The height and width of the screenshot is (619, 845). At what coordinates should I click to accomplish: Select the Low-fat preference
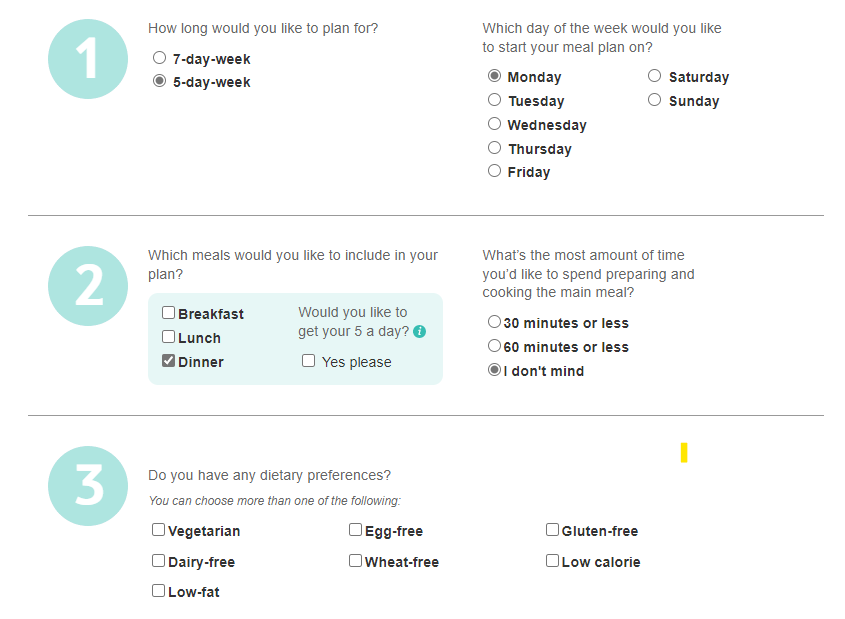coord(158,590)
